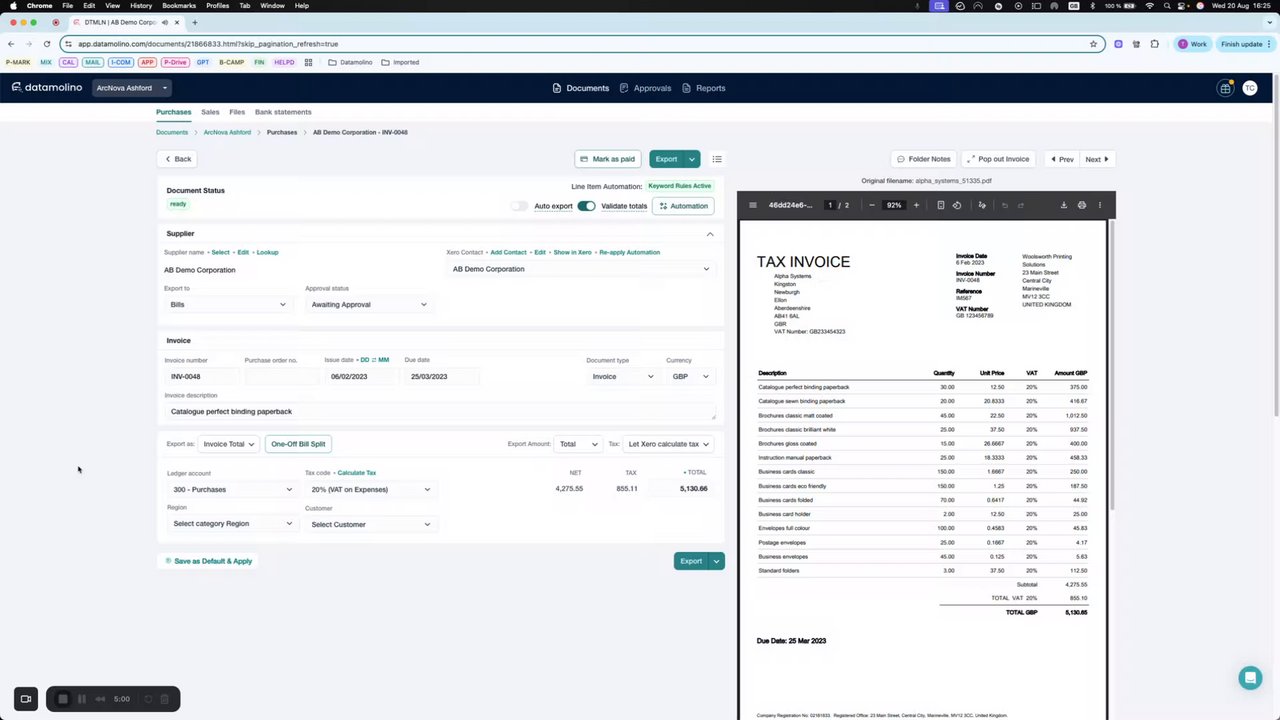1280x720 pixels.
Task: Open the PDF viewer sidebar menu icon
Action: 753,205
